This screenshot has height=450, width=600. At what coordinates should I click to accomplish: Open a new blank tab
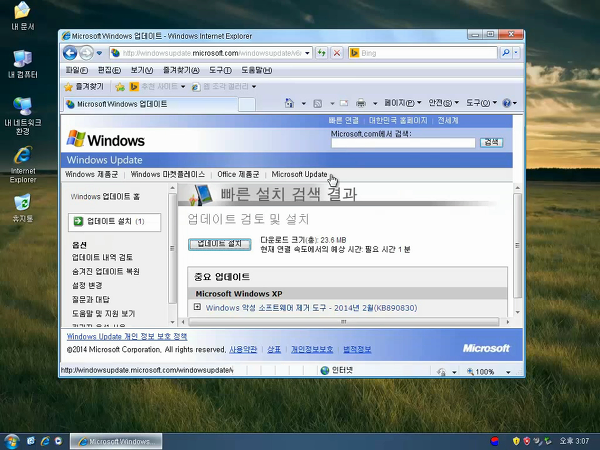(x=247, y=104)
